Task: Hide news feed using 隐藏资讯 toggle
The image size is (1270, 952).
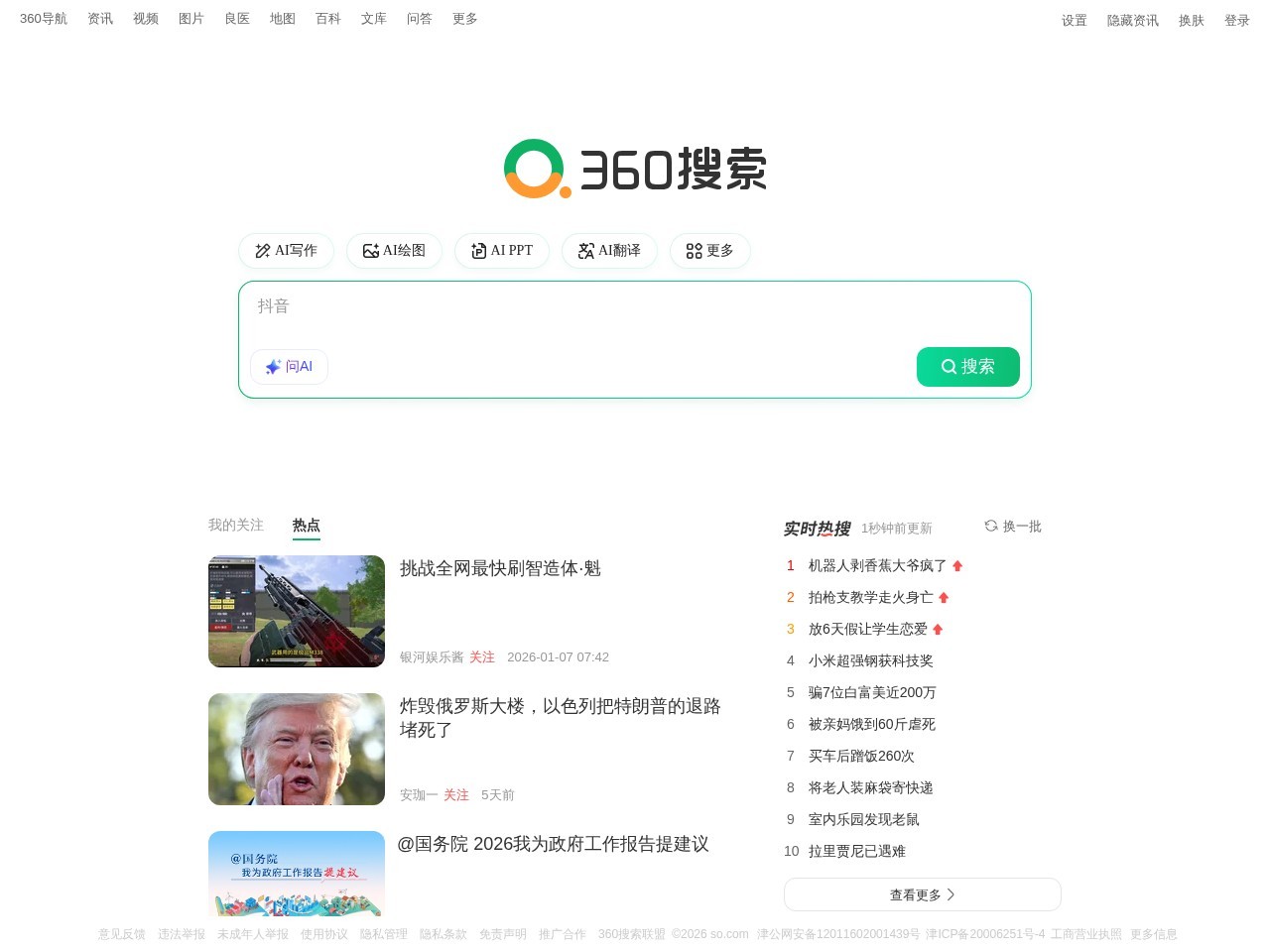Action: pos(1132,20)
